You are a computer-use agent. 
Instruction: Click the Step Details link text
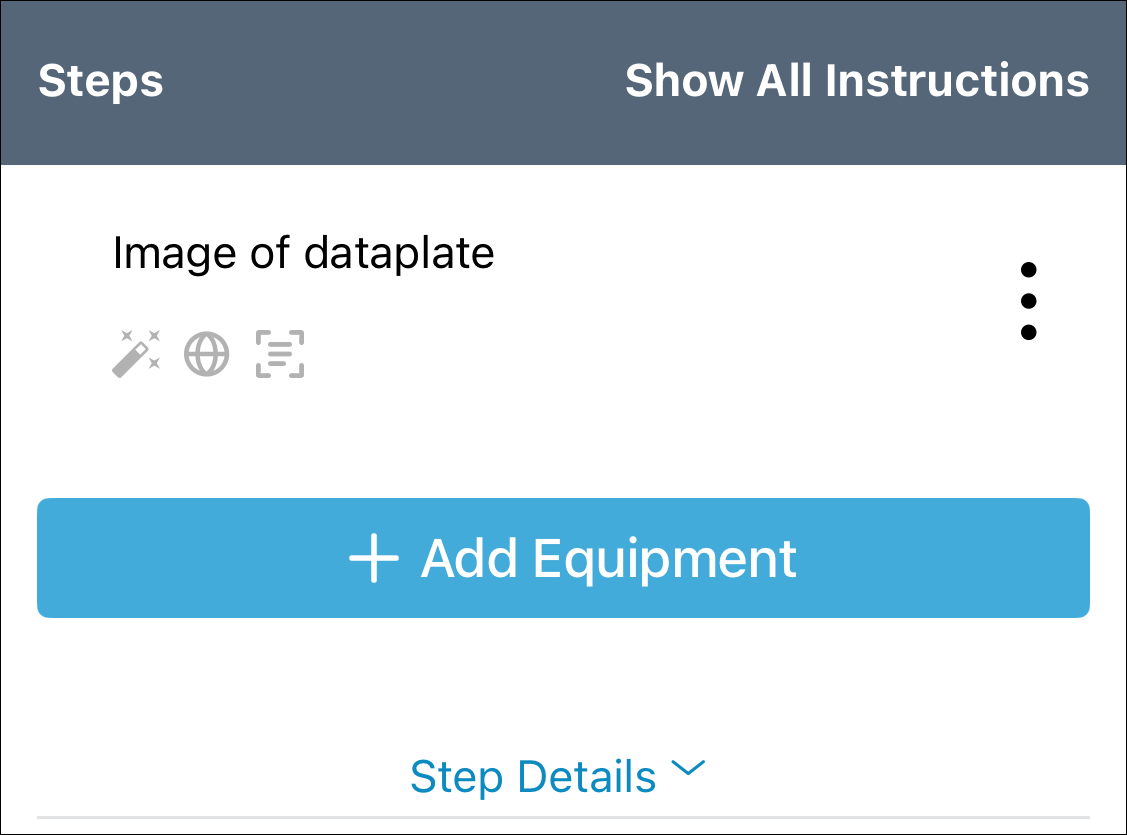pos(533,776)
